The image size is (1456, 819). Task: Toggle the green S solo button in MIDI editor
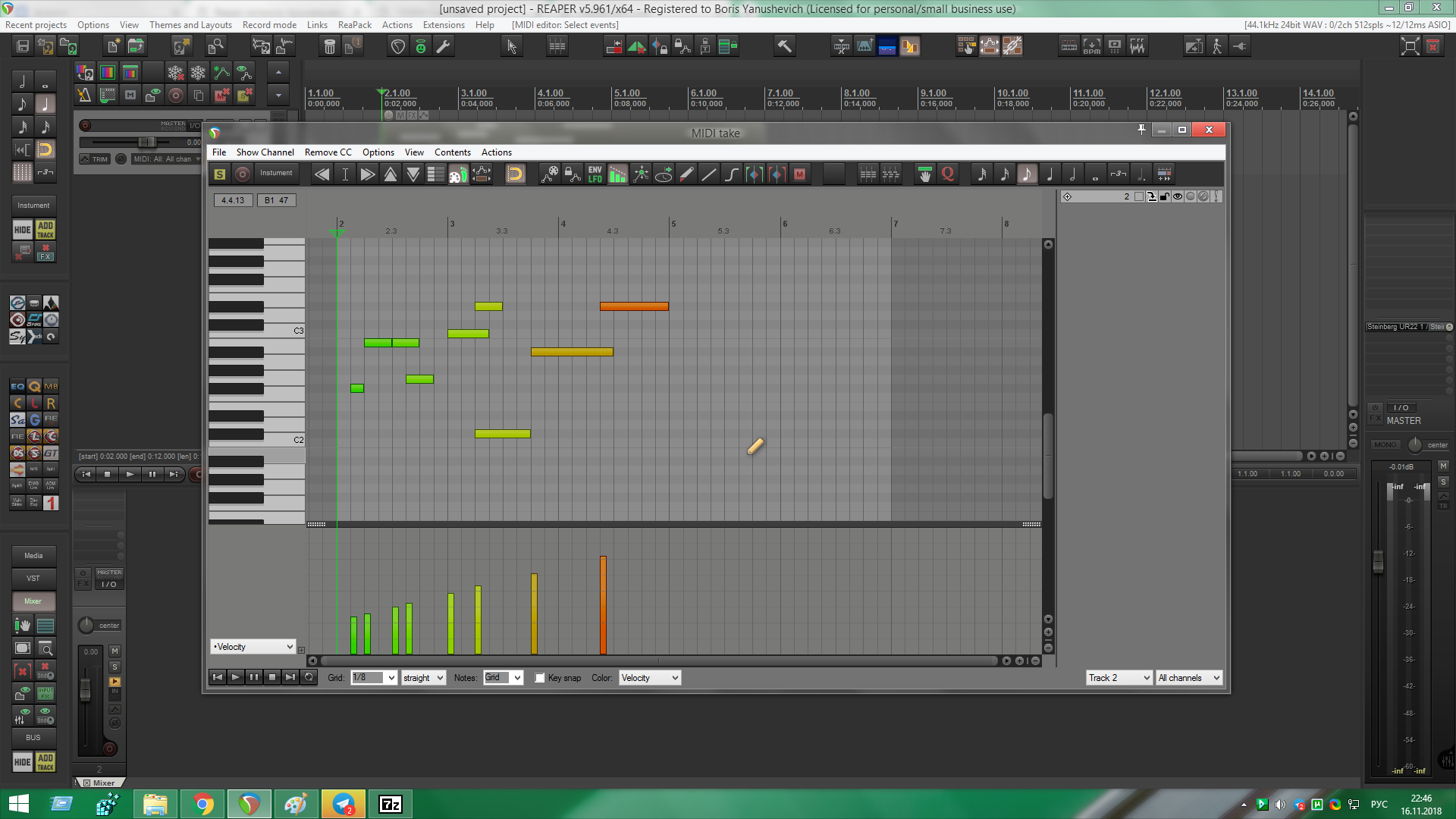[x=220, y=174]
